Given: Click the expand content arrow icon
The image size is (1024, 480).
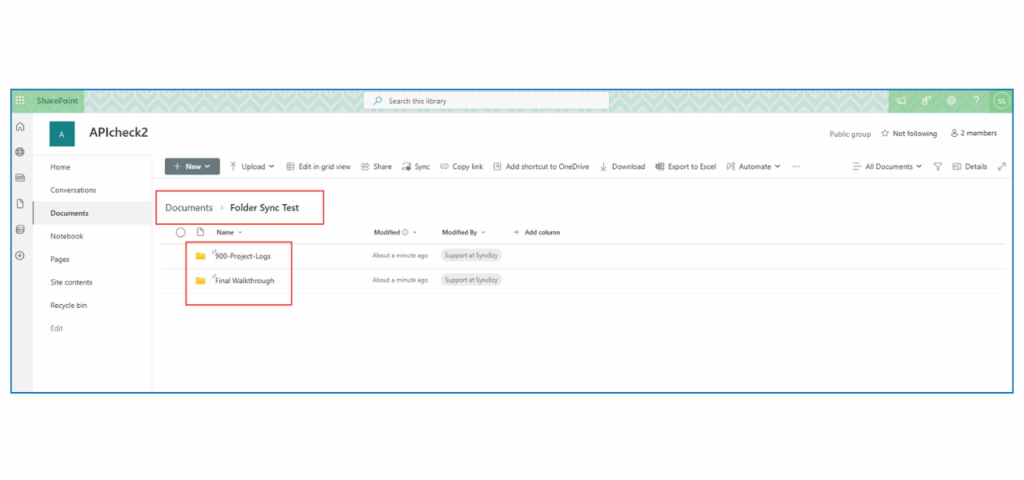Looking at the screenshot, I should pyautogui.click(x=1002, y=167).
